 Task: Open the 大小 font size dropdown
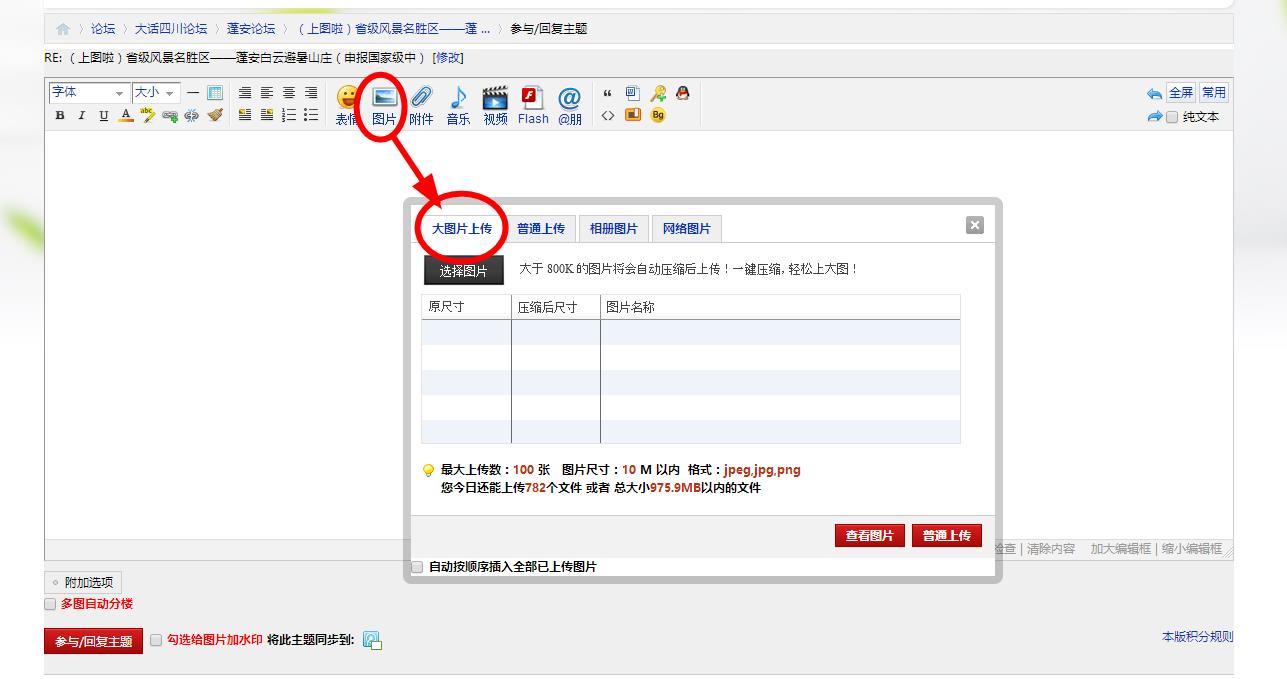pyautogui.click(x=156, y=92)
